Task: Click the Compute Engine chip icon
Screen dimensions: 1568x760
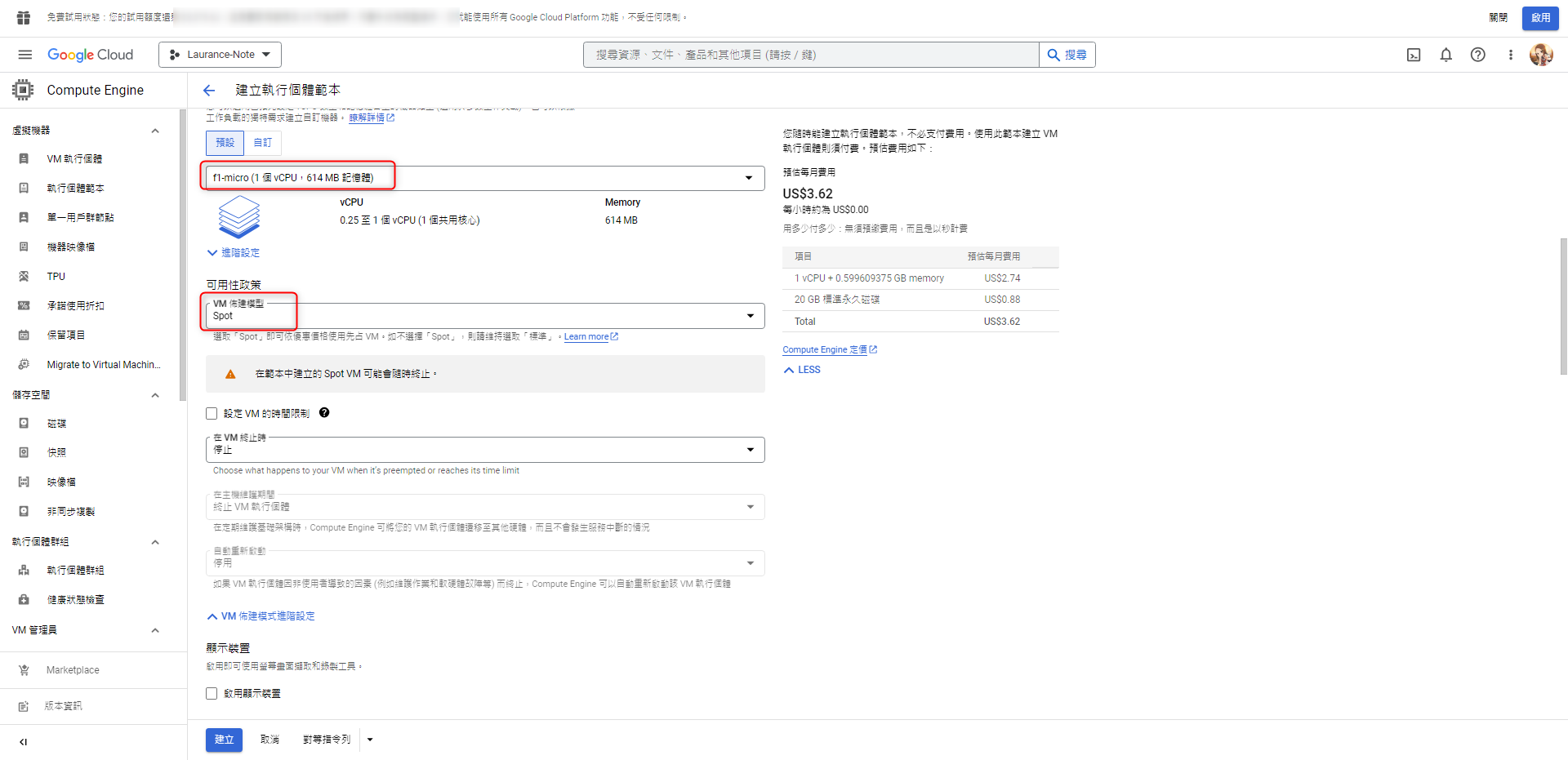Action: (x=23, y=90)
